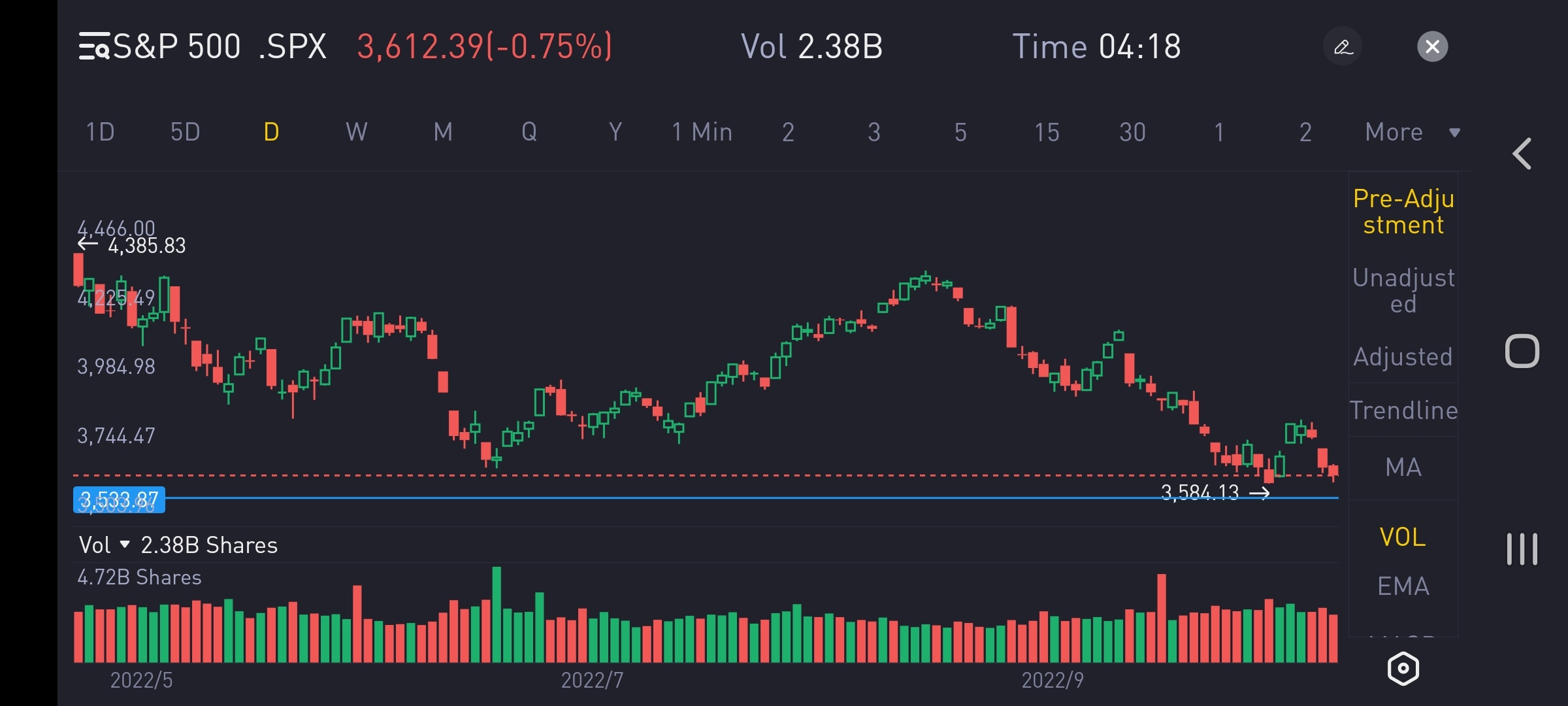Switch to Unadjusted price mode

tap(1403, 290)
